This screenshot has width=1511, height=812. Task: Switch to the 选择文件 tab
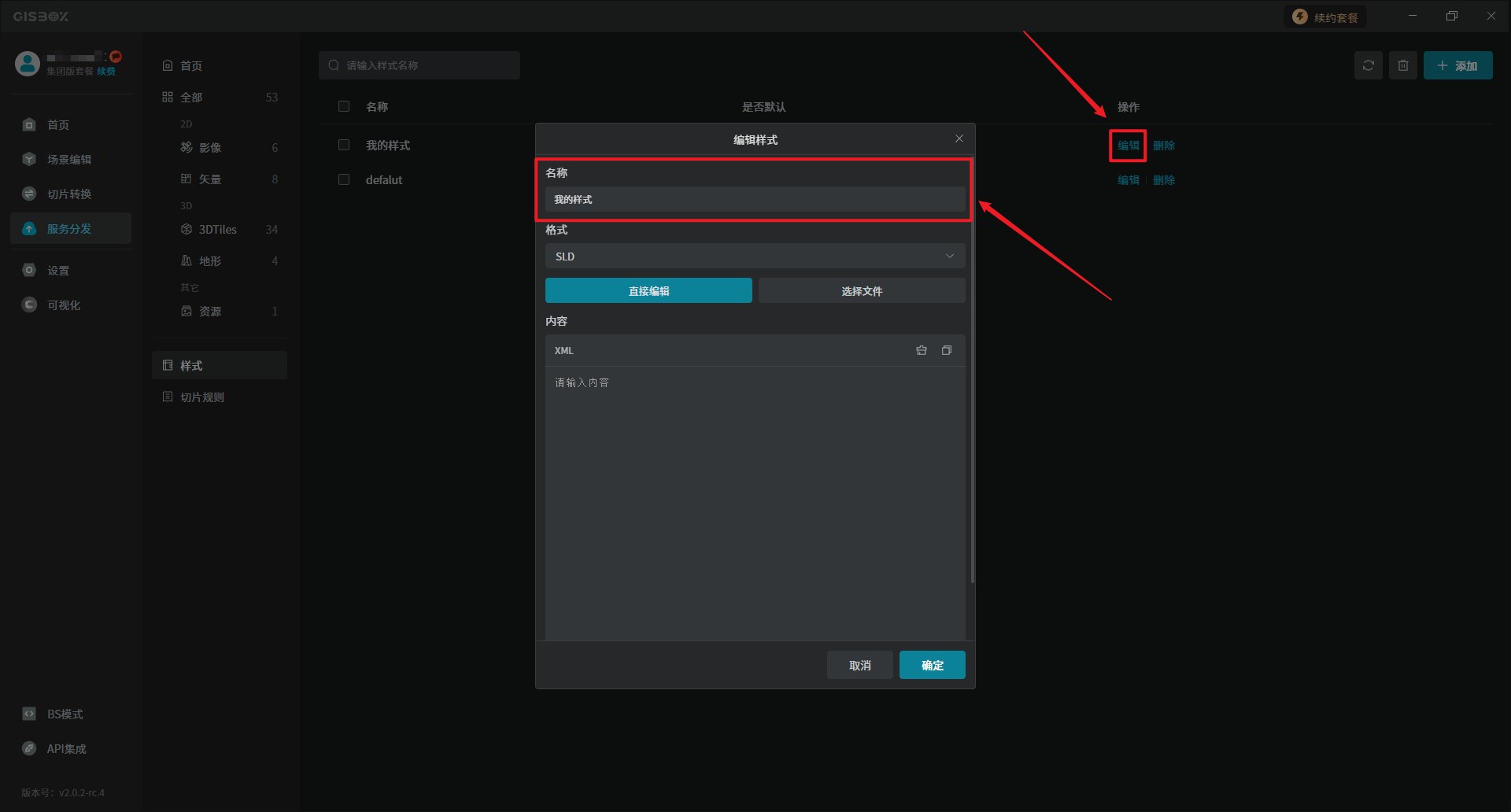[861, 291]
